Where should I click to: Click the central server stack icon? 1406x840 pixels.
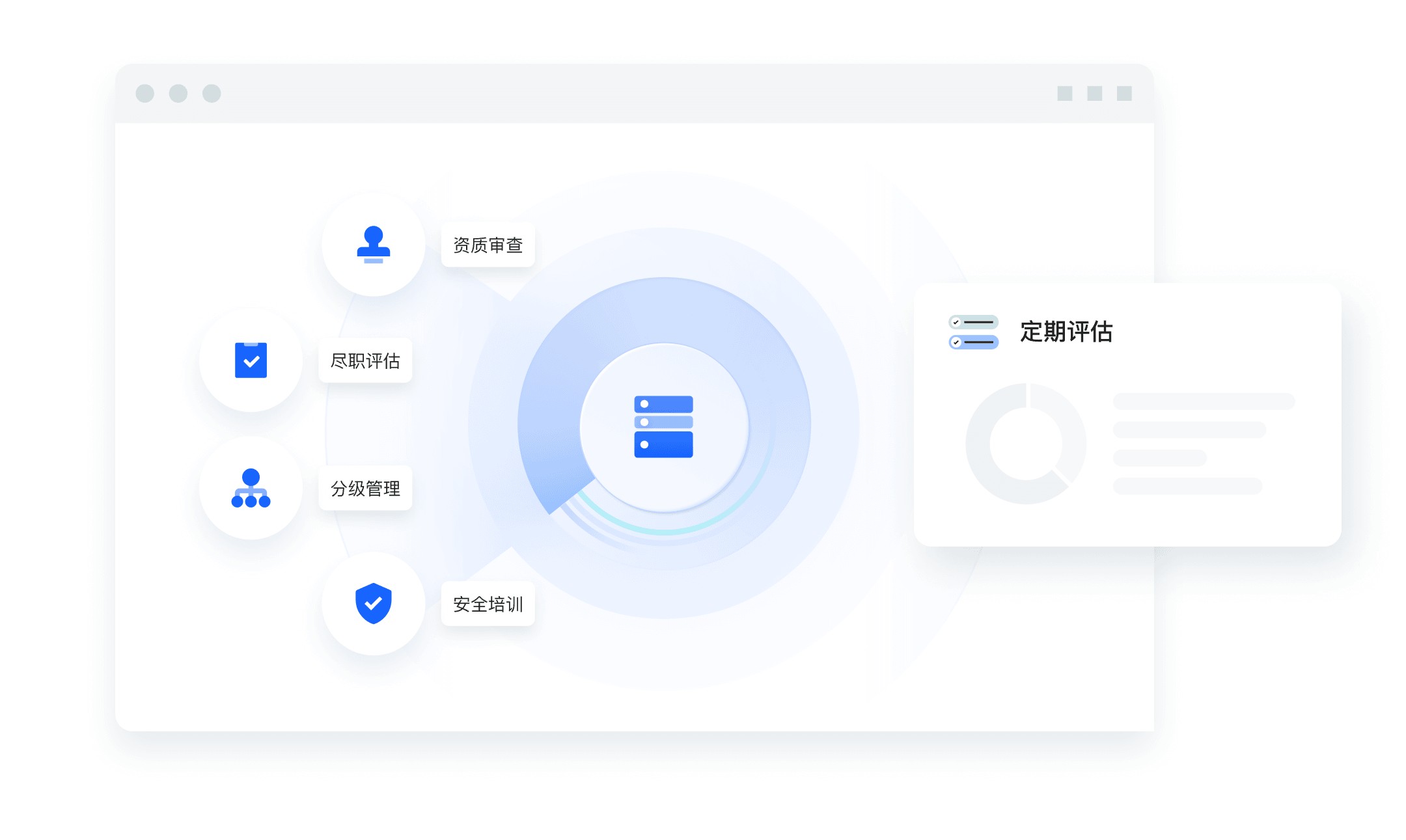pyautogui.click(x=663, y=426)
